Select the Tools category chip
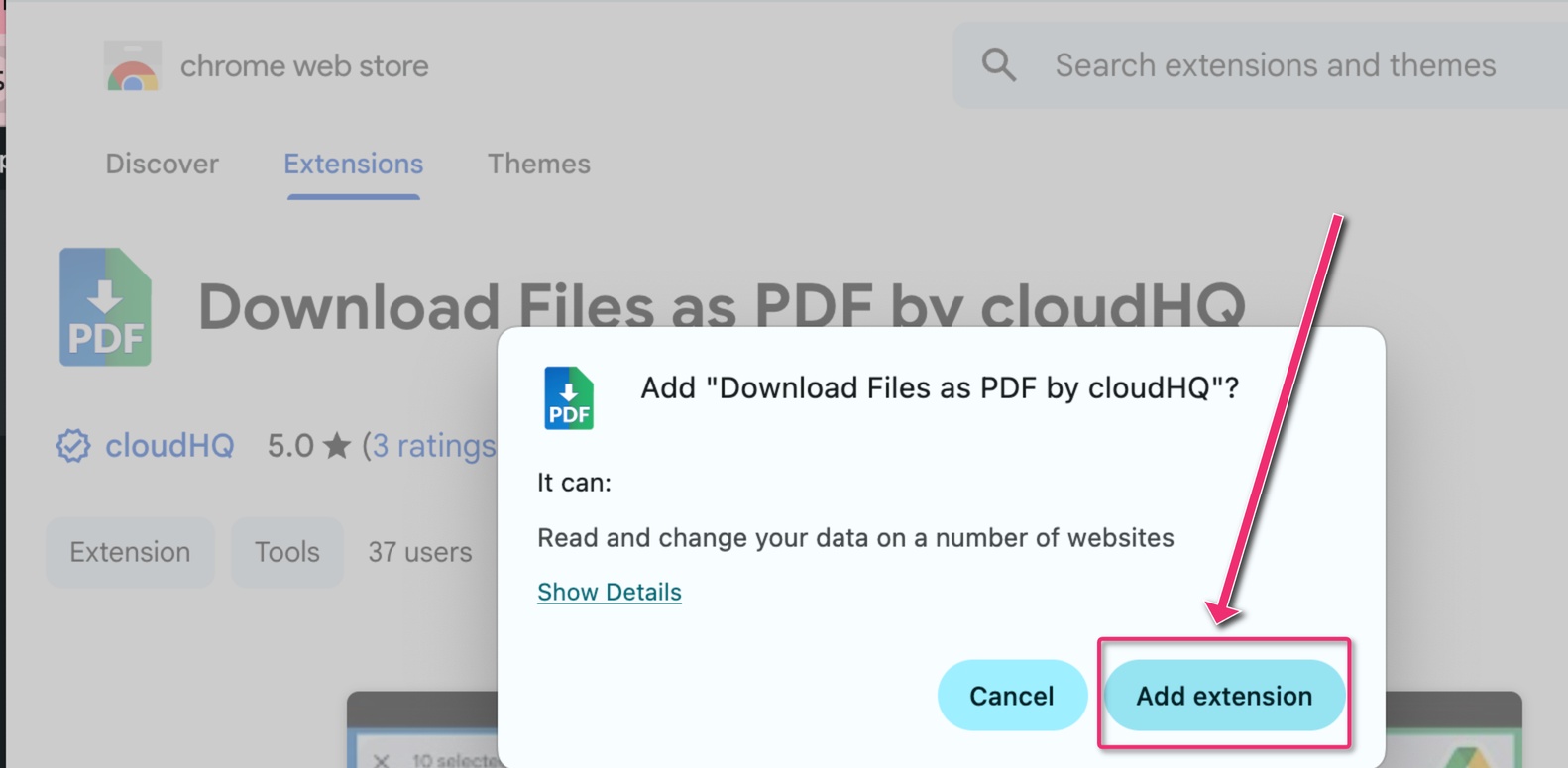 [286, 552]
